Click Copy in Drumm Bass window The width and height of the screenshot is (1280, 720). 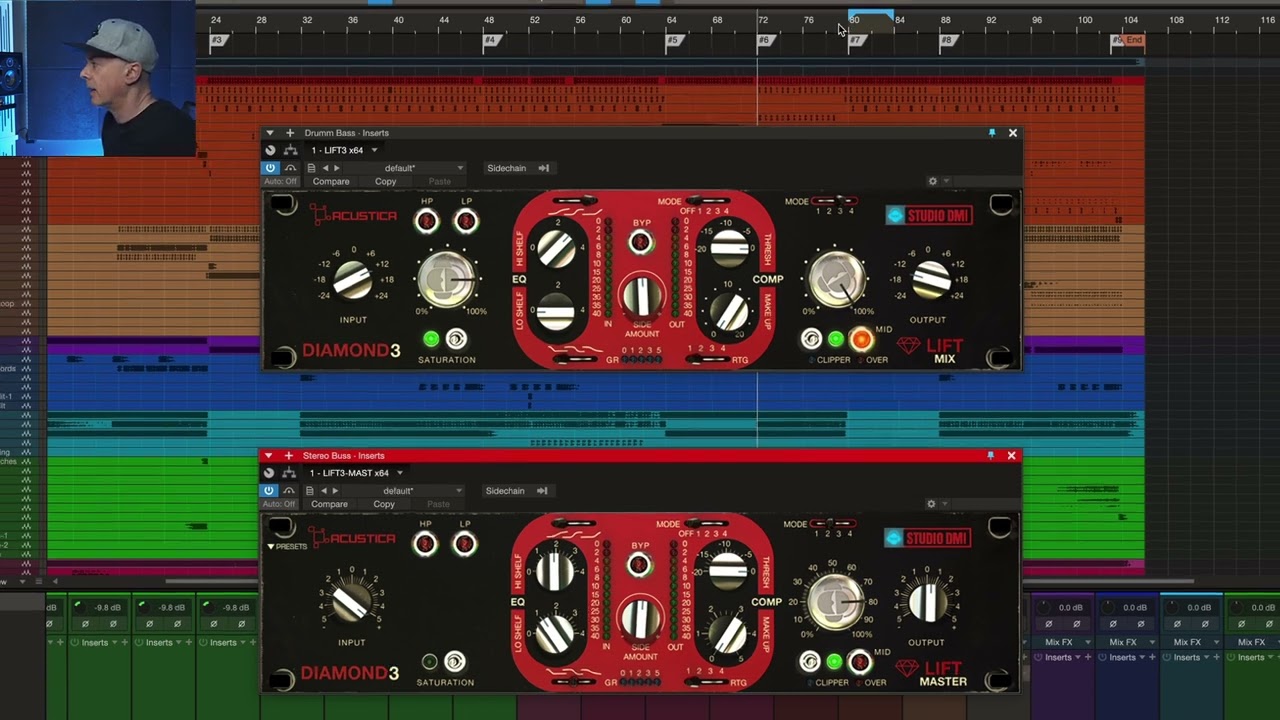click(386, 182)
